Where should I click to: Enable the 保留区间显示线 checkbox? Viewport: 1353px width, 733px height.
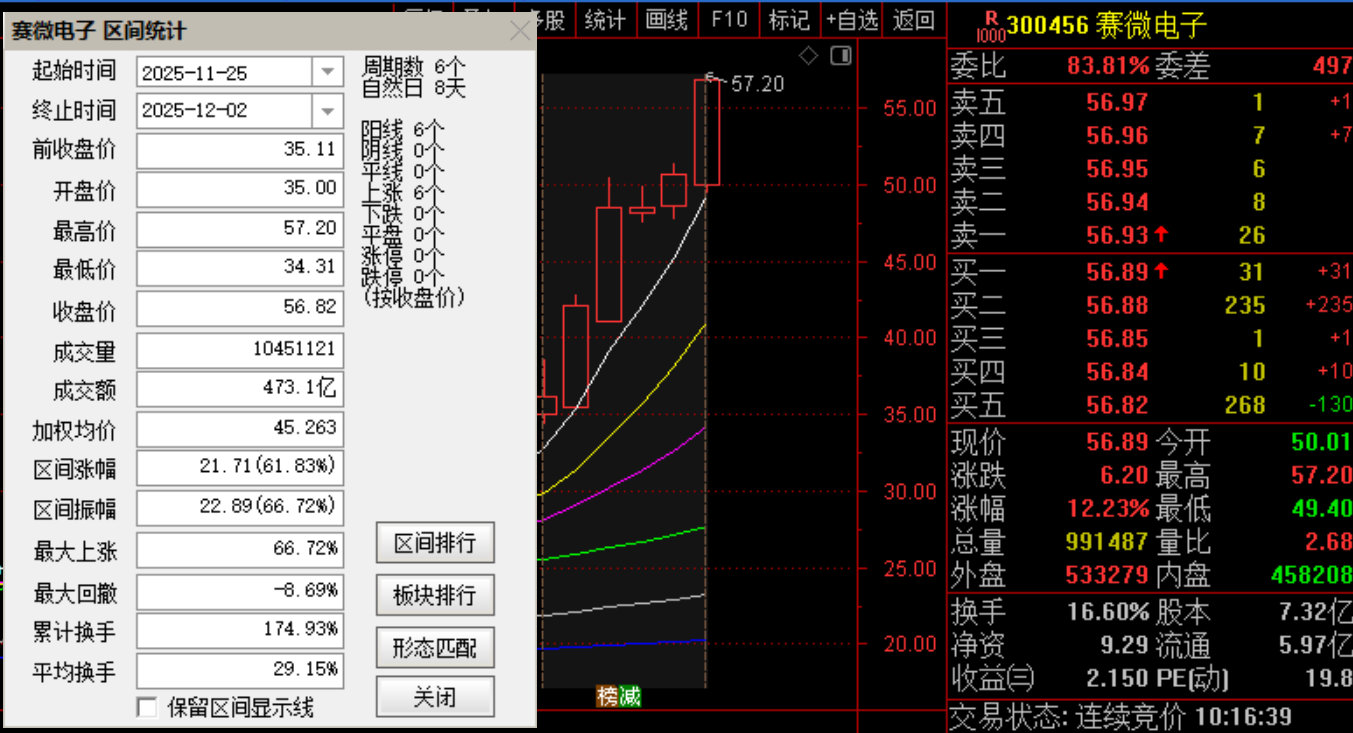[x=147, y=708]
